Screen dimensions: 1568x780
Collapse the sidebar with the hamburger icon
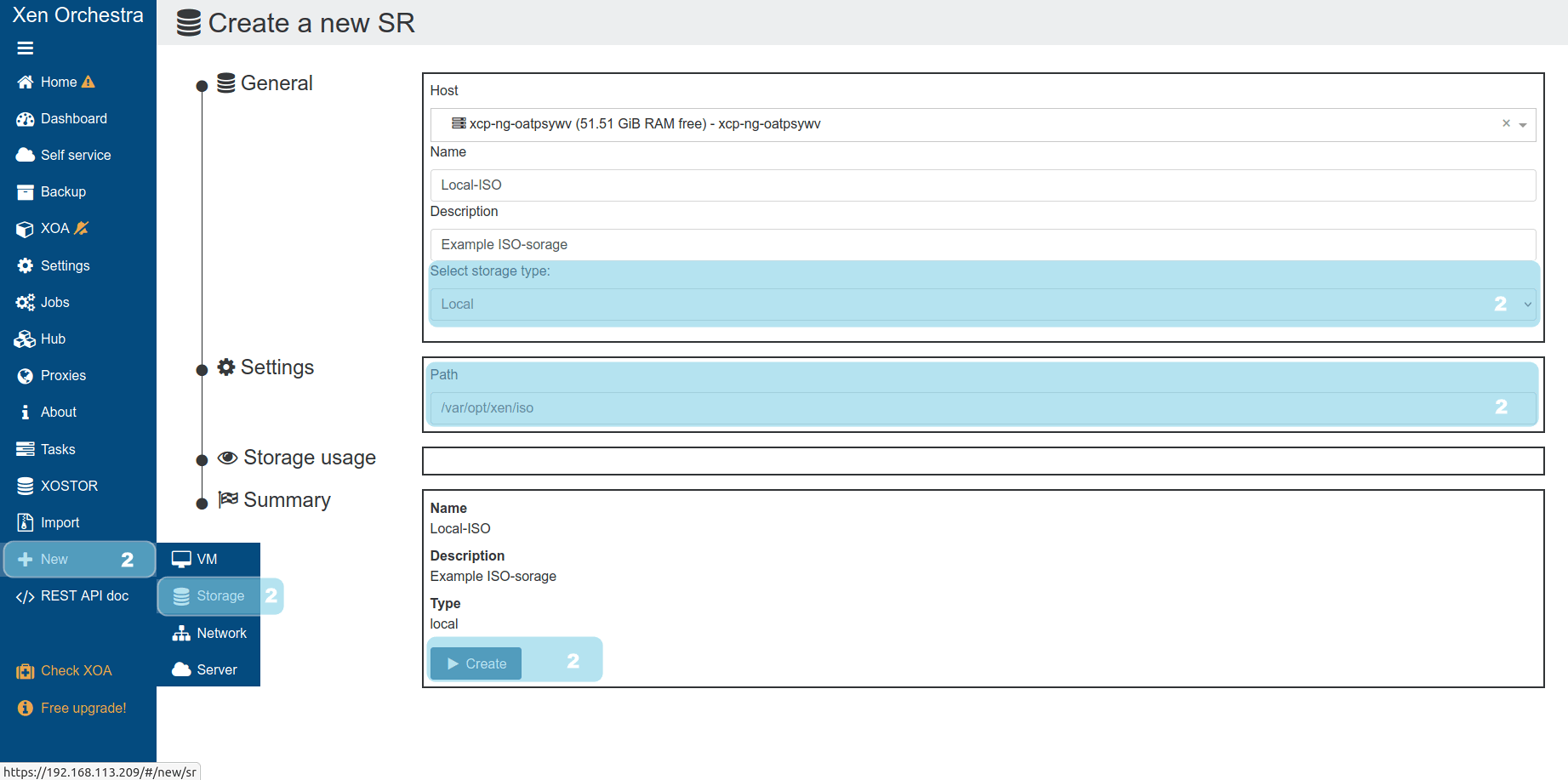pos(26,48)
